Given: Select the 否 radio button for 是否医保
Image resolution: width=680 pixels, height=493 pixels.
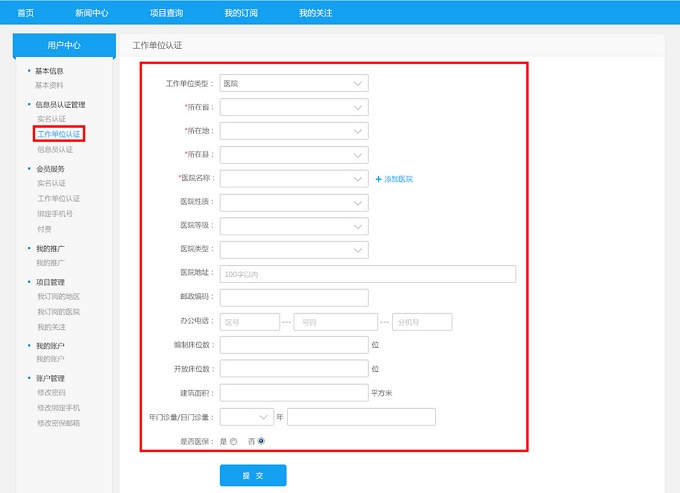Looking at the screenshot, I should click(262, 440).
